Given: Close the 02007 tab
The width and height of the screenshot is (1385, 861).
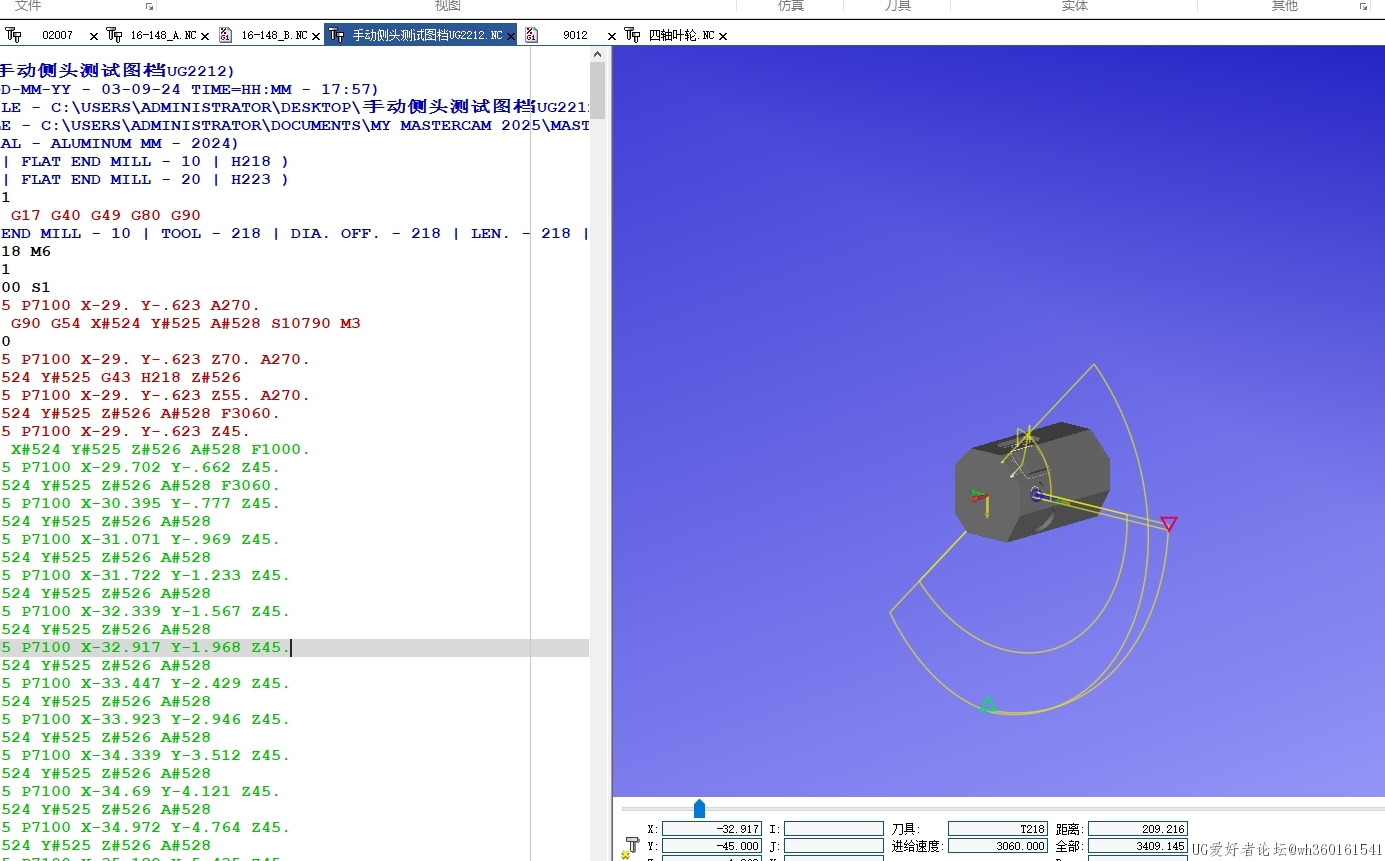Looking at the screenshot, I should (x=94, y=36).
